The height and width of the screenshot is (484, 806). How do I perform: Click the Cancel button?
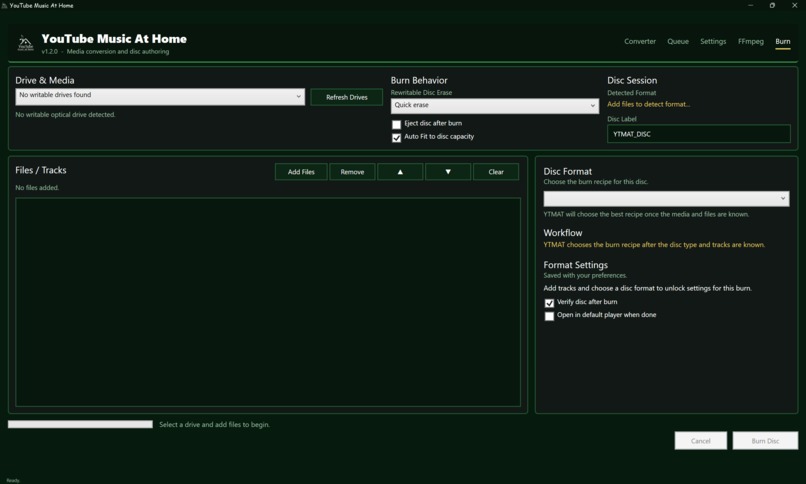click(701, 441)
